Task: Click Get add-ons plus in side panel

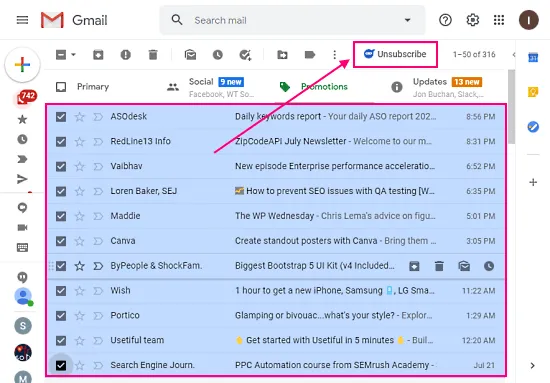Action: click(x=533, y=182)
